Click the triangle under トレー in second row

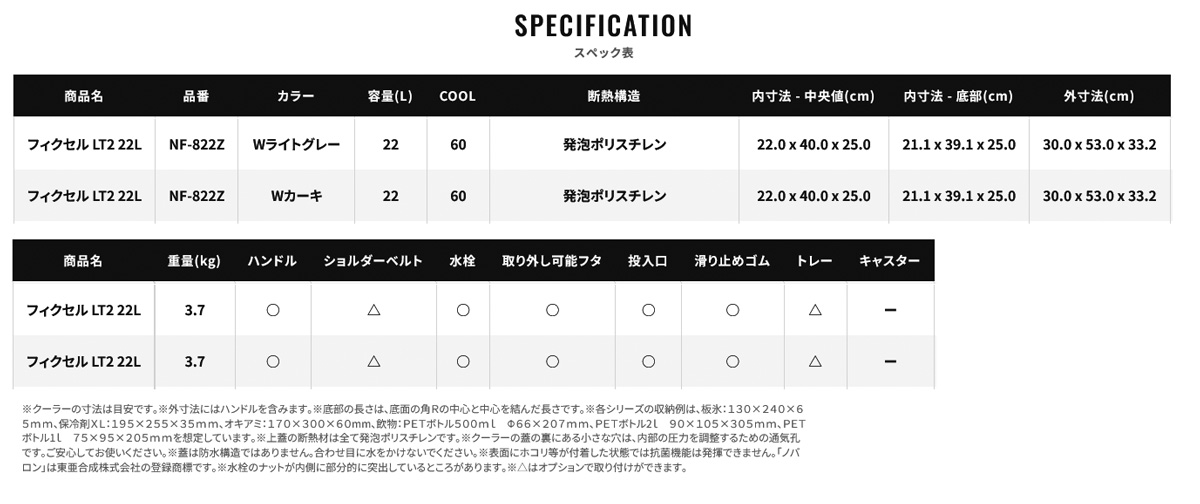tap(815, 361)
